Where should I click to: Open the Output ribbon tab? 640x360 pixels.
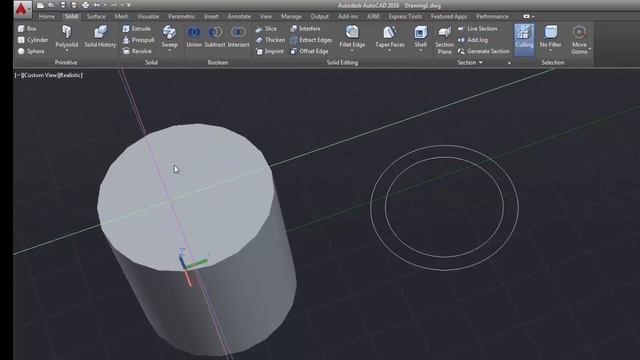320,16
